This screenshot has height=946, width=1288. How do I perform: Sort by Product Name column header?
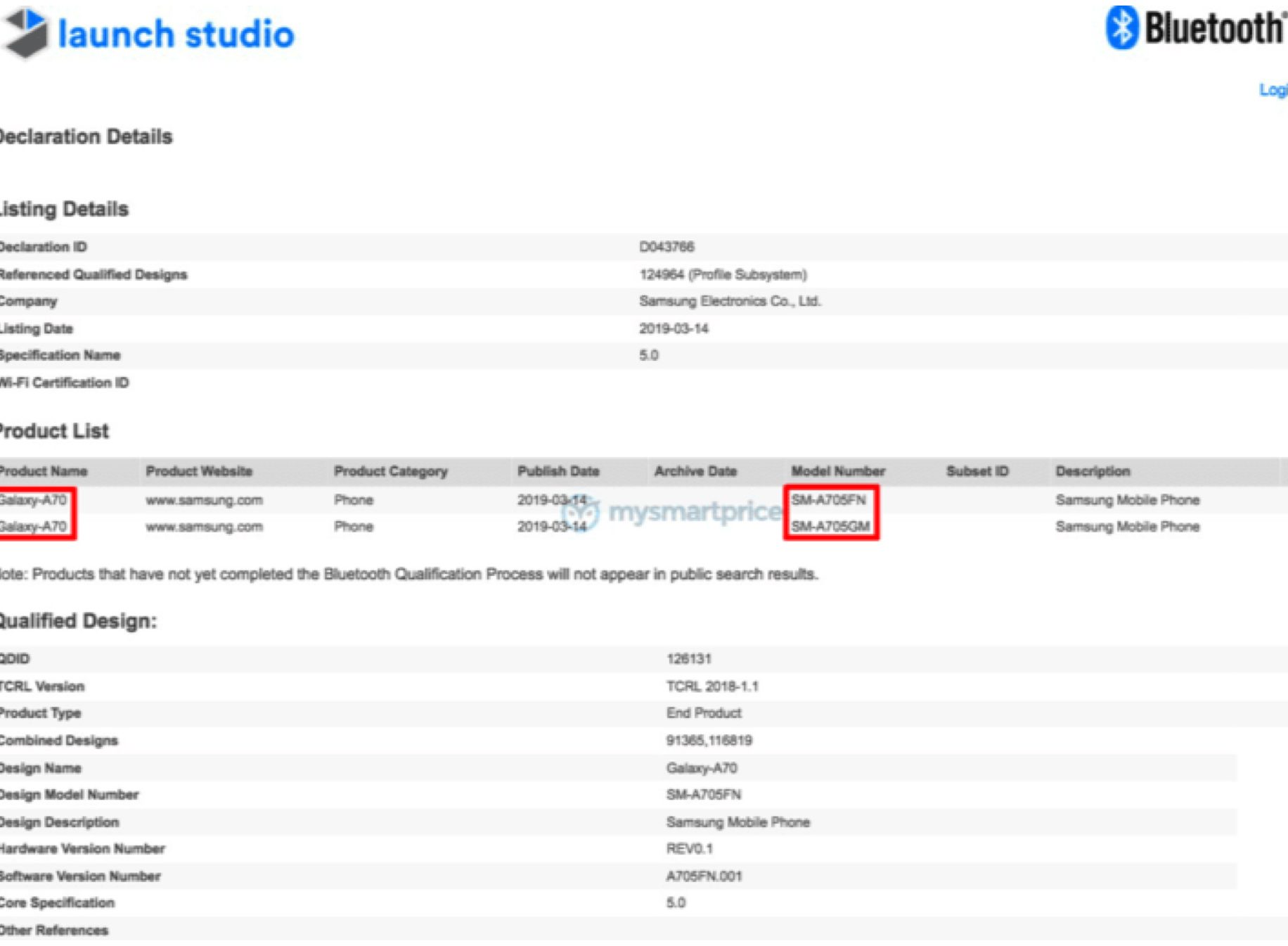(44, 471)
